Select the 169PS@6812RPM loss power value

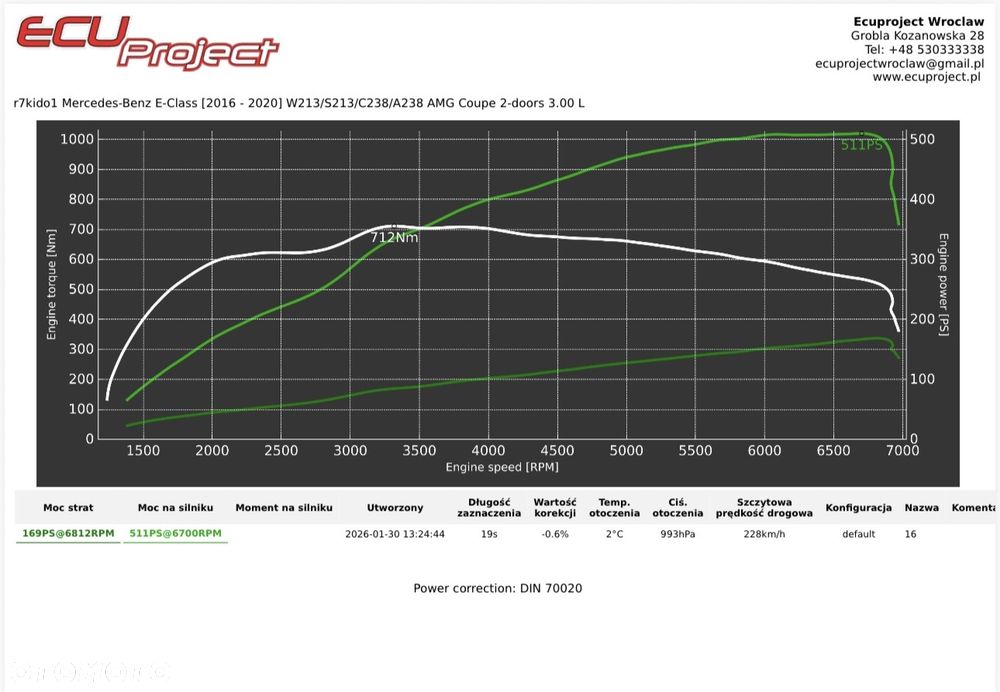pos(68,534)
